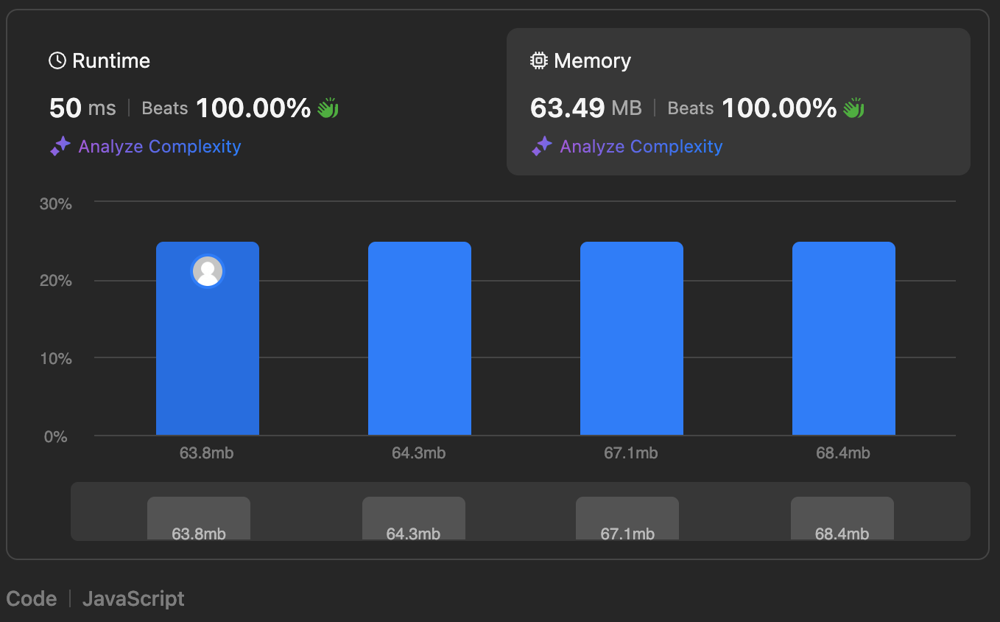The image size is (1000, 622).
Task: Click the 68.4mb thumbnail in the overview strip
Action: pyautogui.click(x=842, y=518)
